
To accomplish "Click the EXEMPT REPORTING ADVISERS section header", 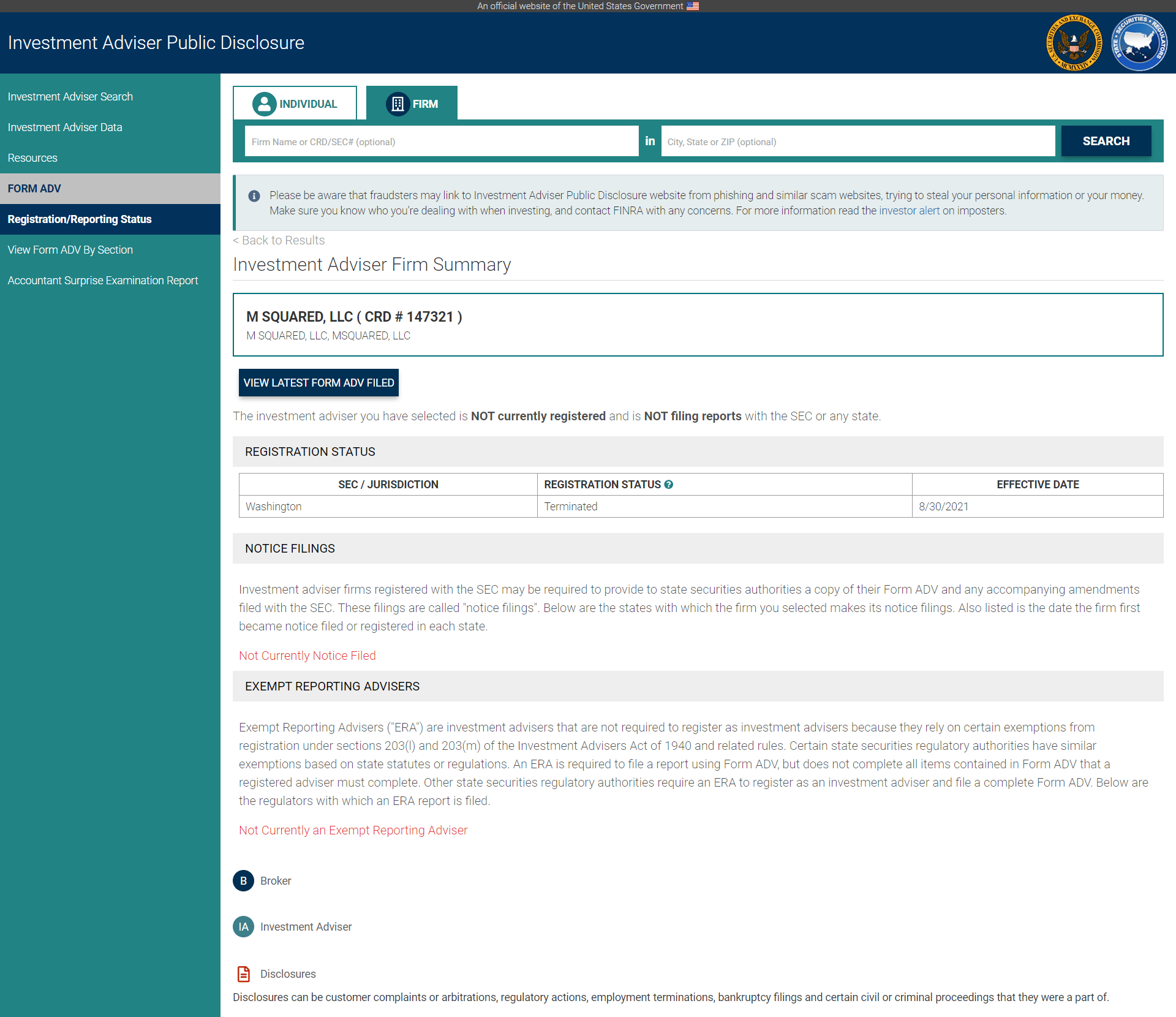I will (698, 686).
